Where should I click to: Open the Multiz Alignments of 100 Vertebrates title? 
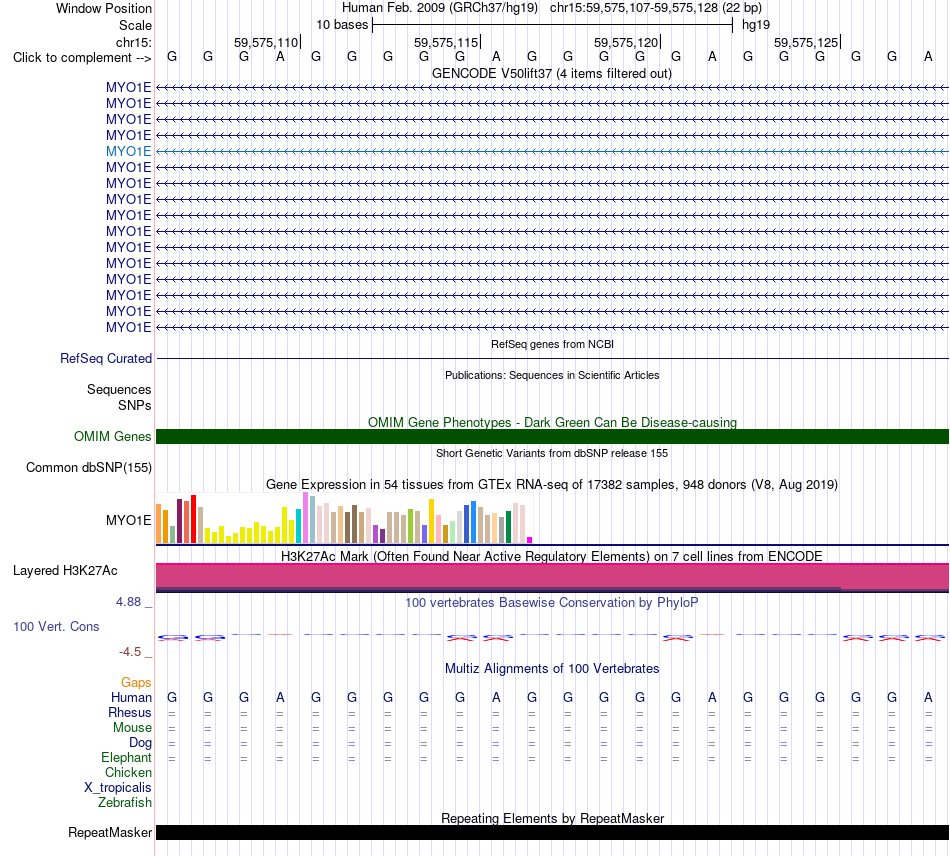pyautogui.click(x=552, y=669)
